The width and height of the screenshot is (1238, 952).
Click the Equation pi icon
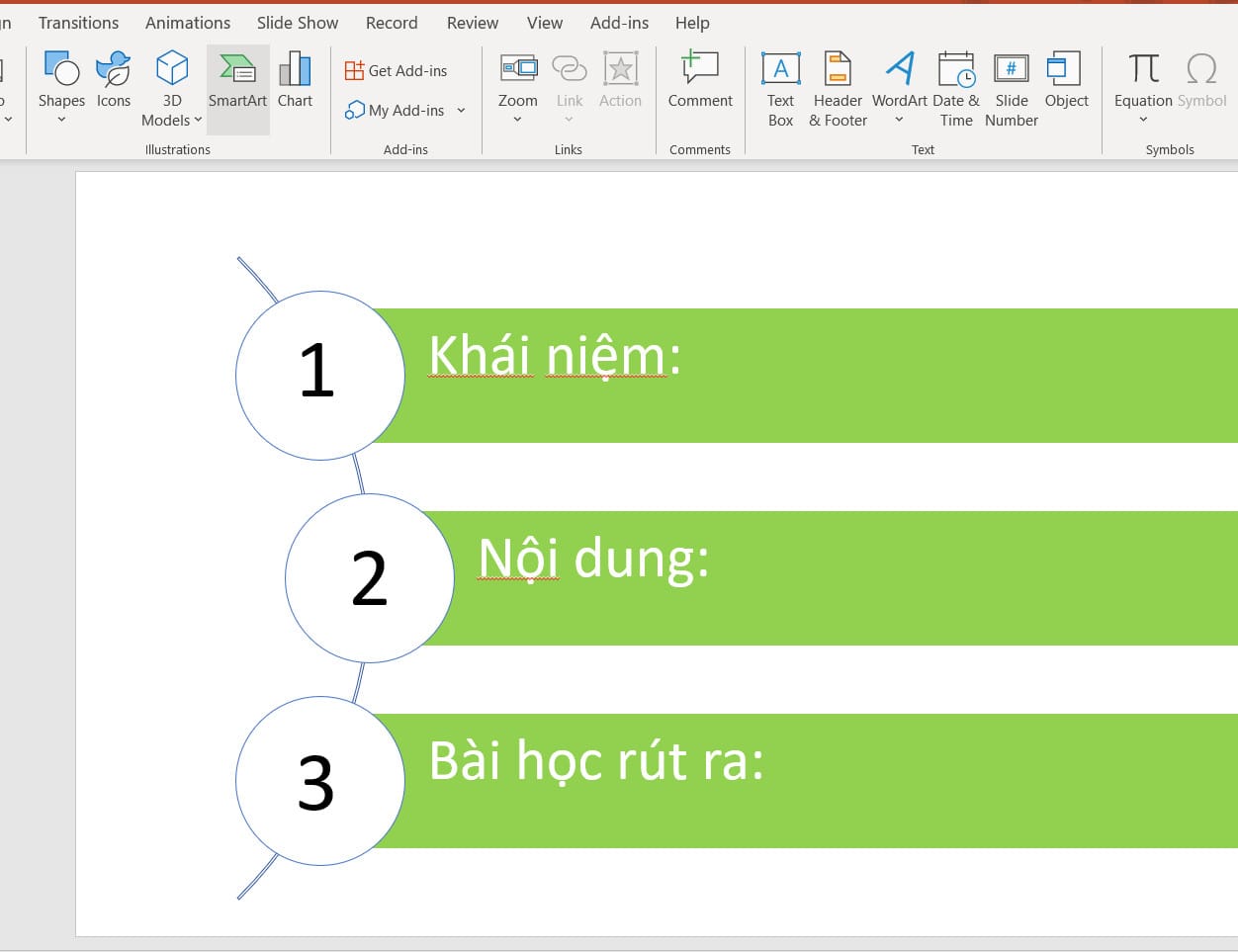[1144, 68]
